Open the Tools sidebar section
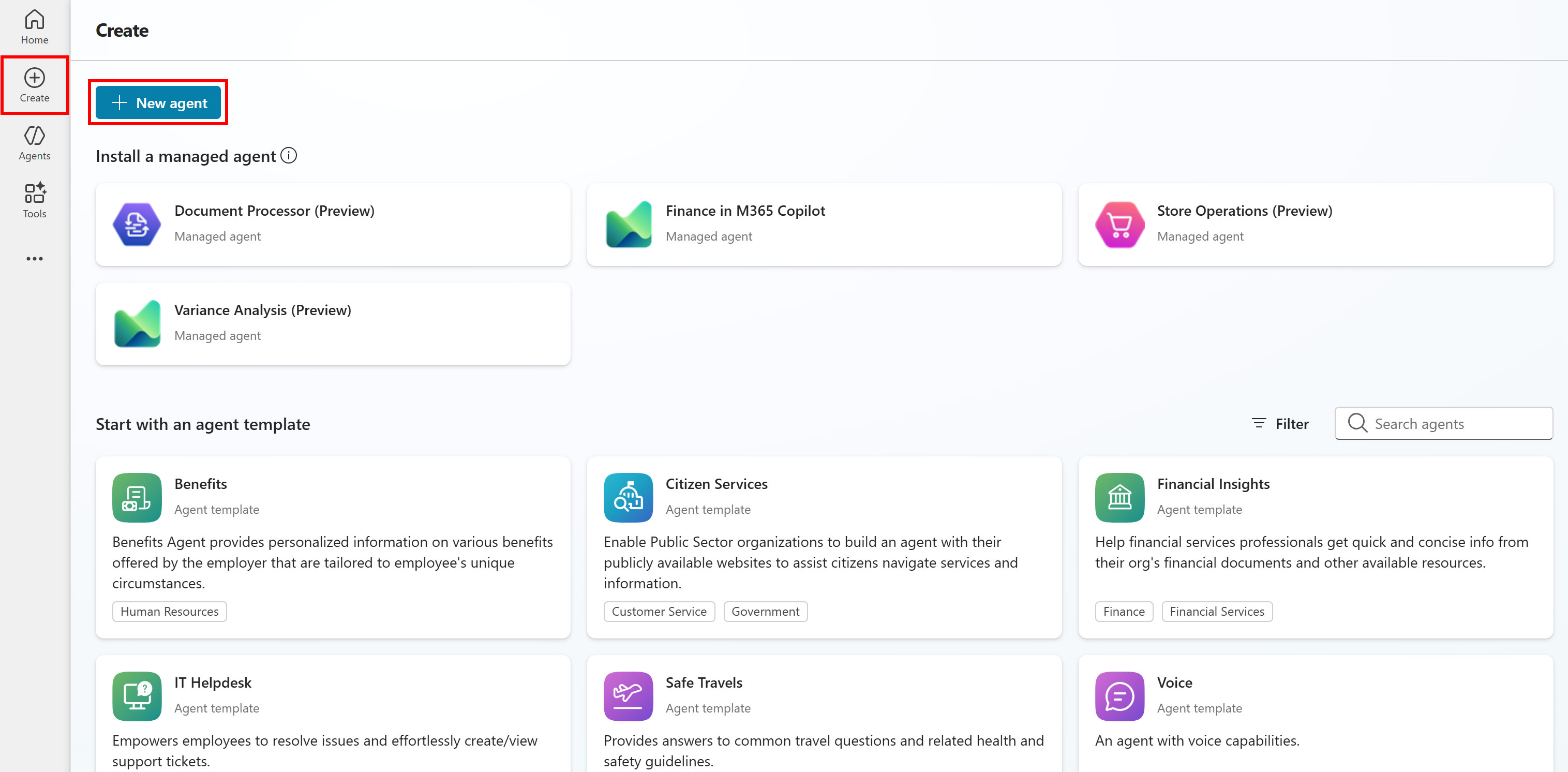This screenshot has height=772, width=1568. pos(34,200)
